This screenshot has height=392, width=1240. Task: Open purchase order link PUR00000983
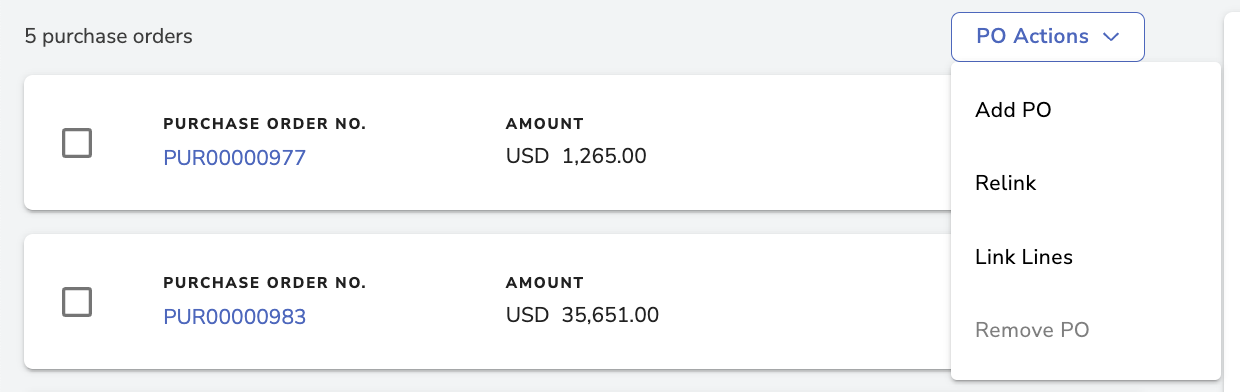[234, 317]
